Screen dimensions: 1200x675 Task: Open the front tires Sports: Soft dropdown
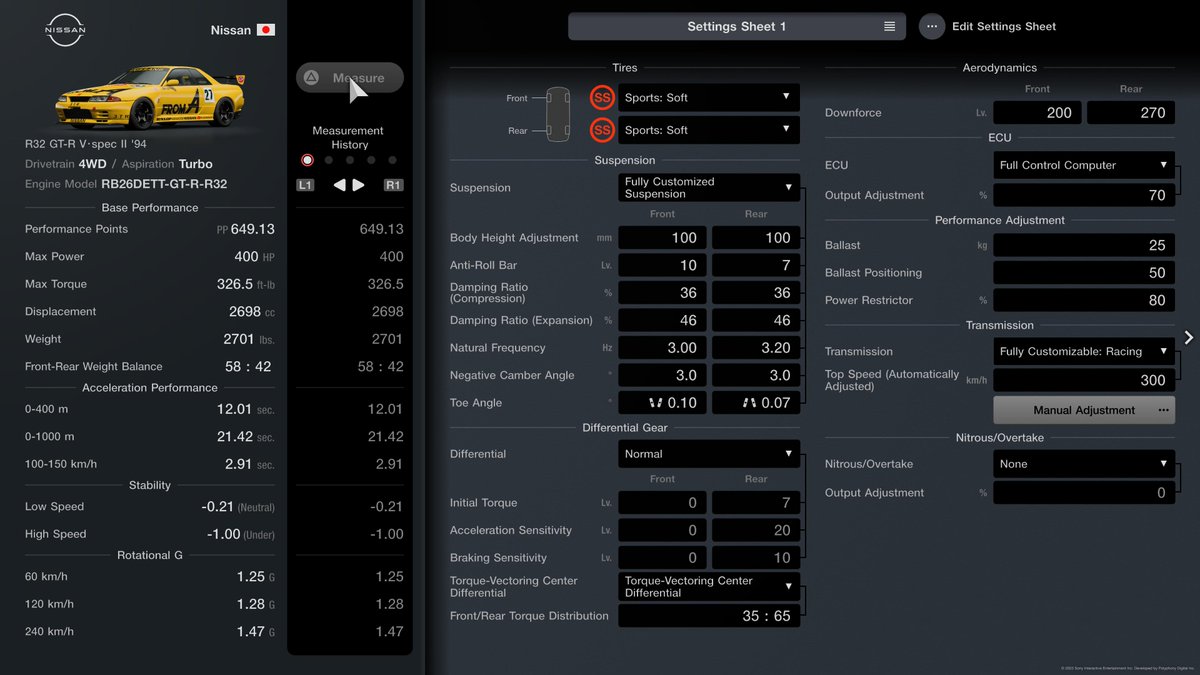(x=709, y=97)
